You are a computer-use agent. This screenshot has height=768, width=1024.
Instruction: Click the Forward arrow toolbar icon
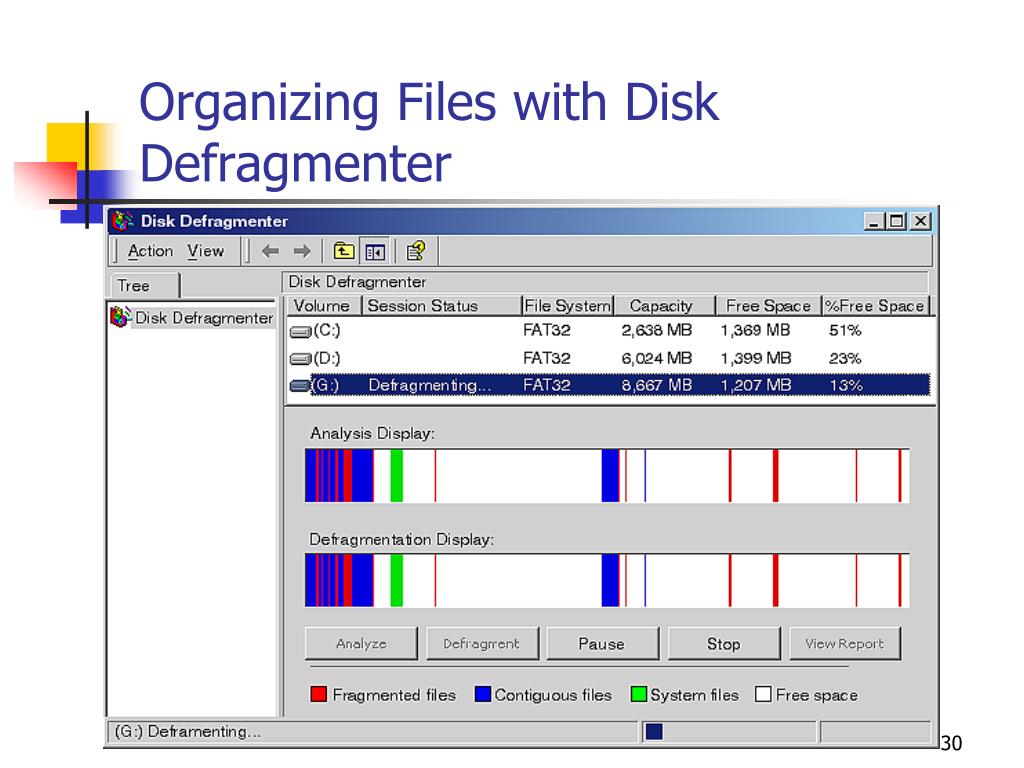coord(302,251)
